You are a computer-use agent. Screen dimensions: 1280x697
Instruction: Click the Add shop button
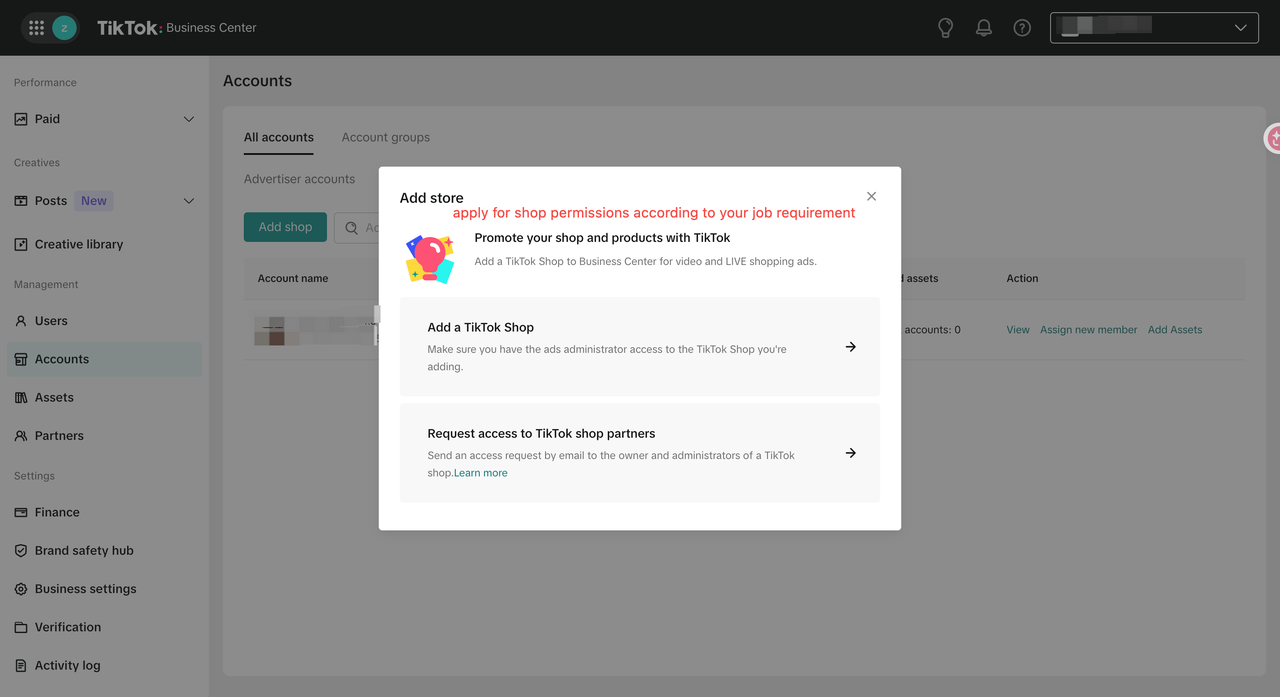click(x=285, y=227)
